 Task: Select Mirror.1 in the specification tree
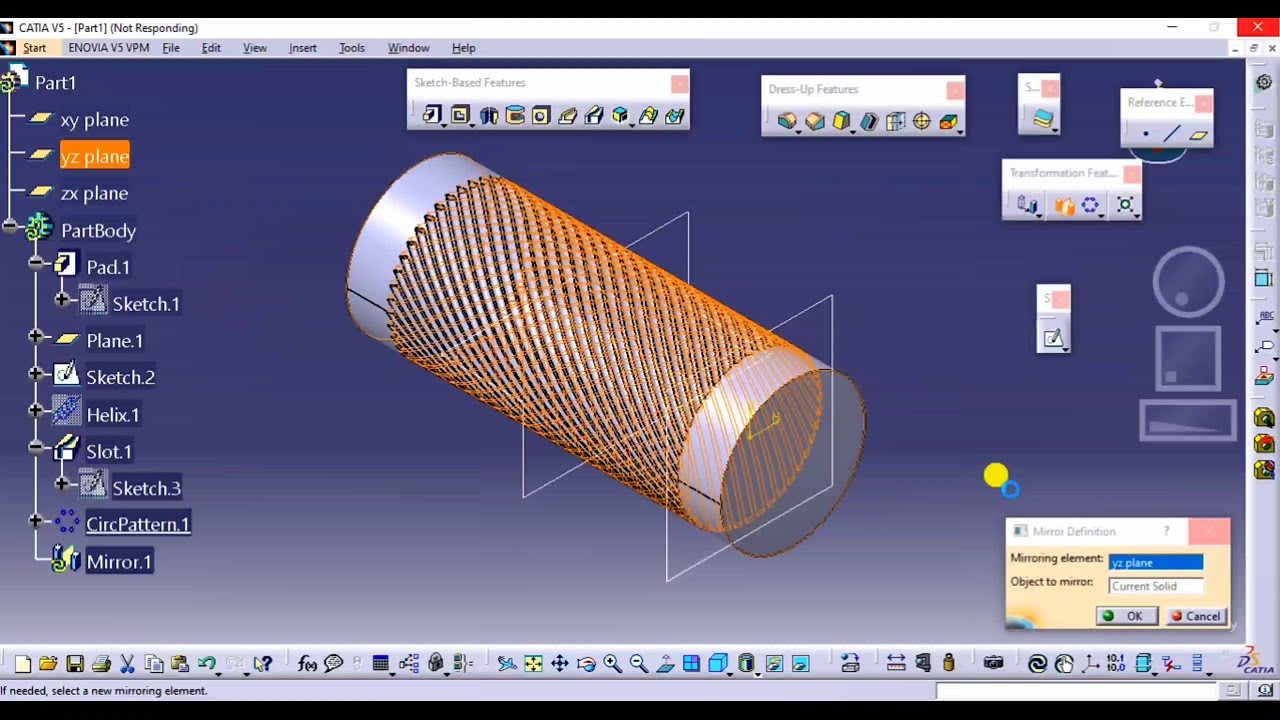tap(119, 562)
